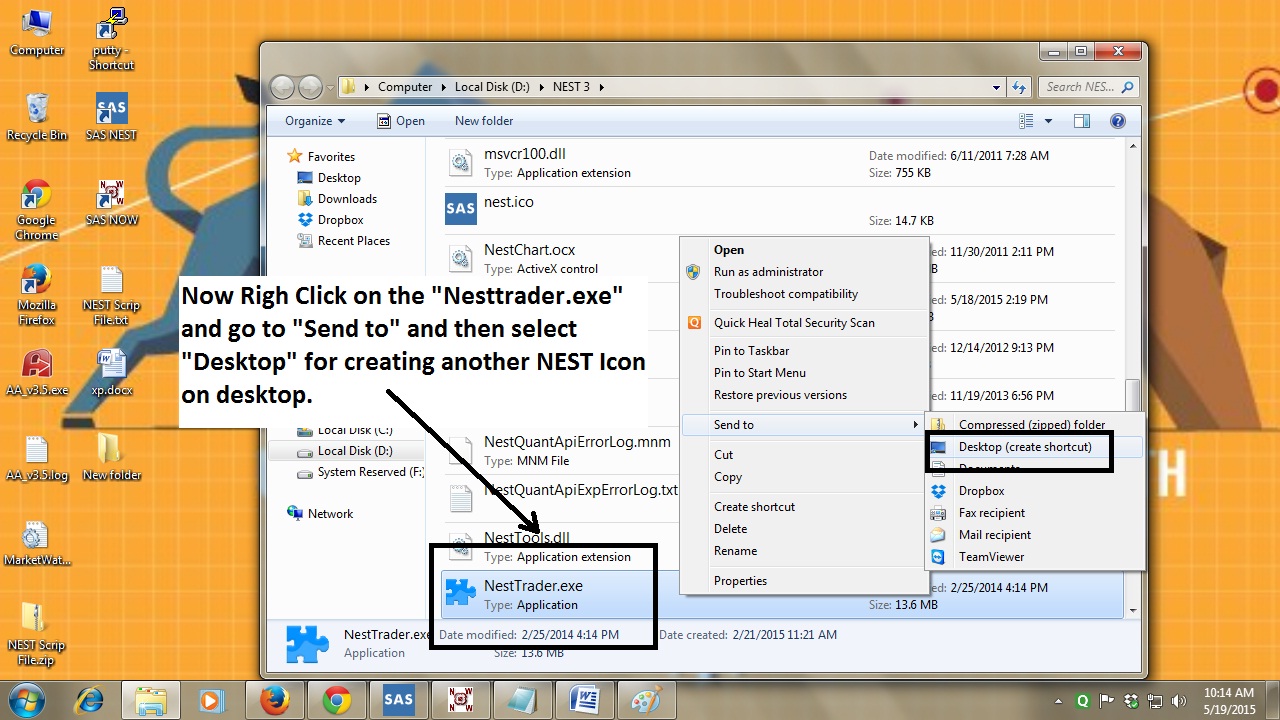Choose Restore previous versions
The image size is (1280, 720).
click(804, 395)
